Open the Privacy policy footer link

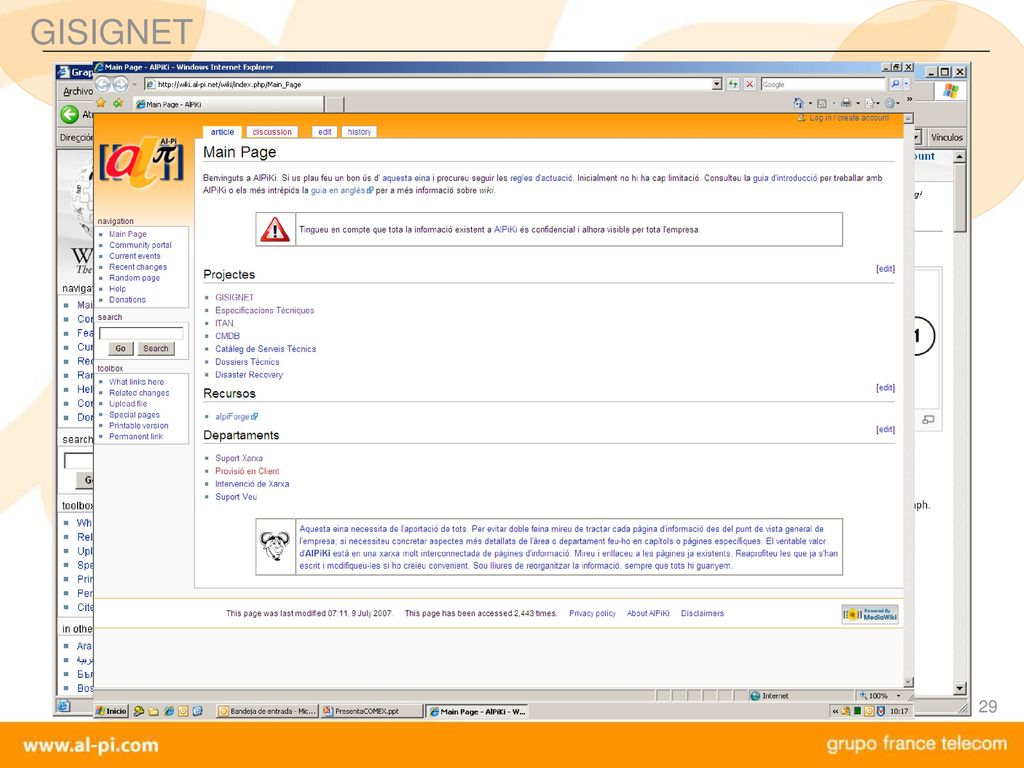592,613
